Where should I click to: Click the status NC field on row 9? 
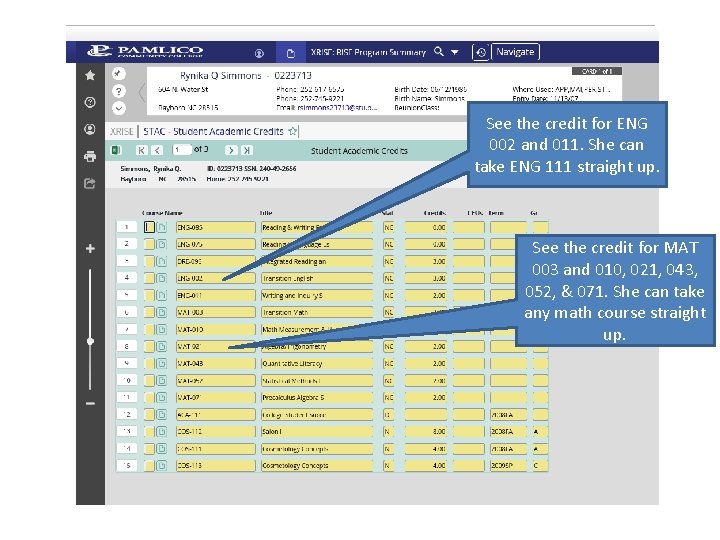pyautogui.click(x=388, y=363)
